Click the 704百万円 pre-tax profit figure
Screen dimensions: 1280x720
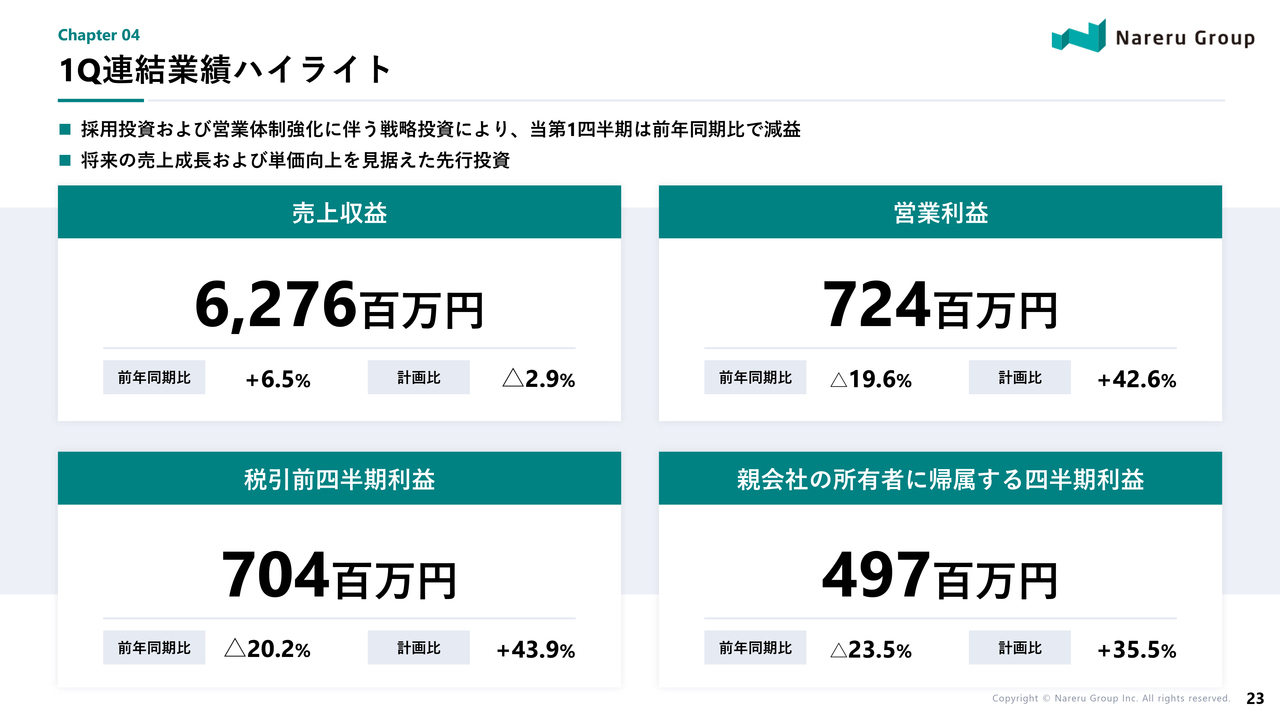[x=339, y=574]
